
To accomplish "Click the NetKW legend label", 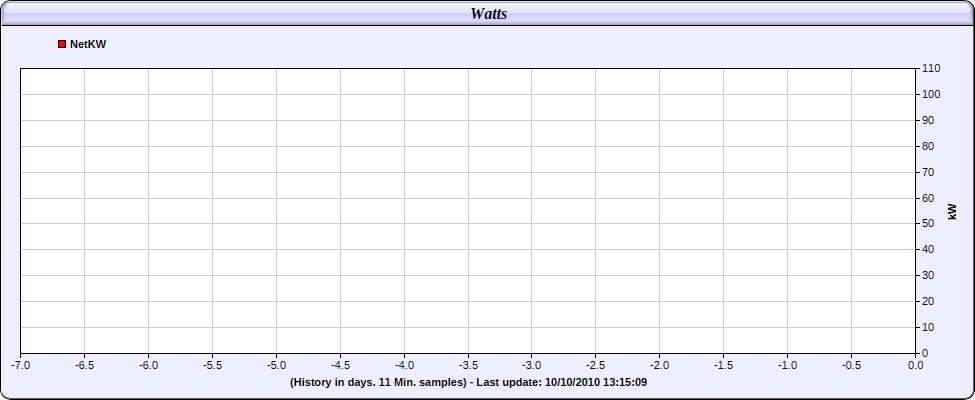I will 88,44.
